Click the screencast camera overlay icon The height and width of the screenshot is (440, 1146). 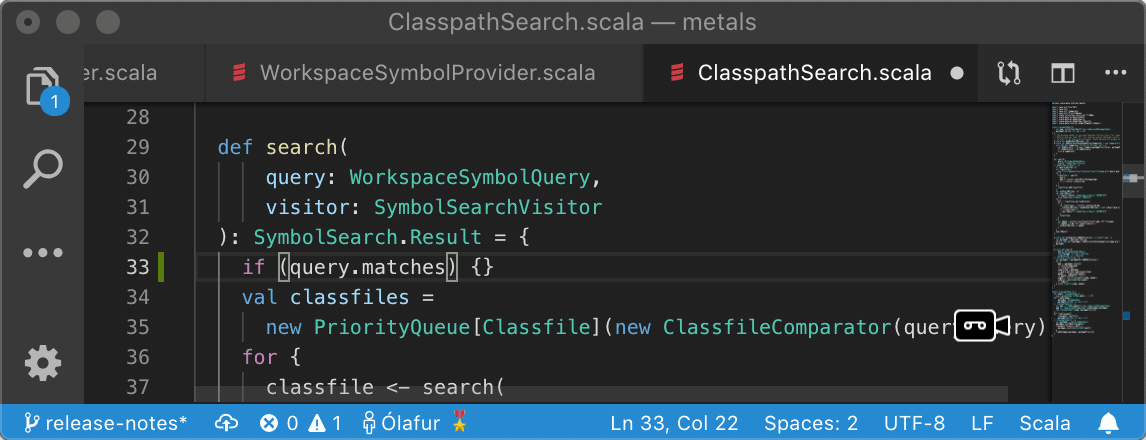pos(980,326)
